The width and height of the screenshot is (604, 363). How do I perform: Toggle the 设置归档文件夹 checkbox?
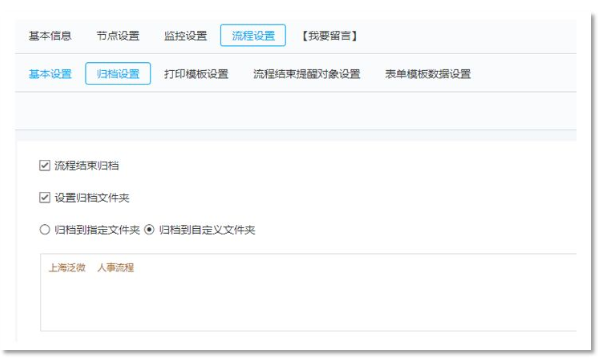(x=45, y=198)
